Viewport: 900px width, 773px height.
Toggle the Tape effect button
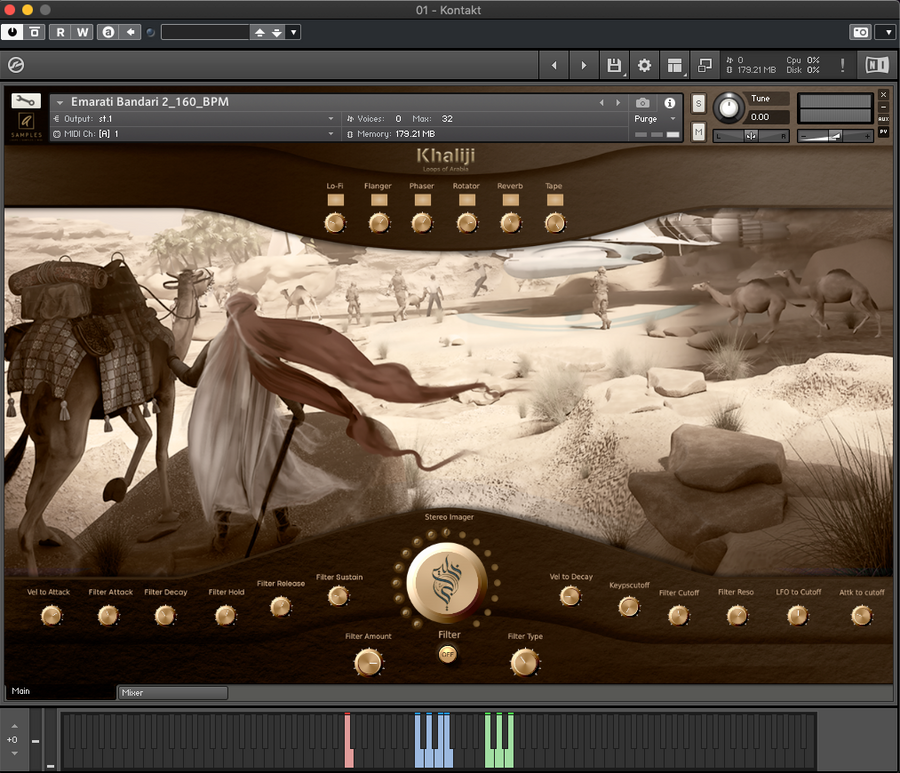[x=554, y=200]
